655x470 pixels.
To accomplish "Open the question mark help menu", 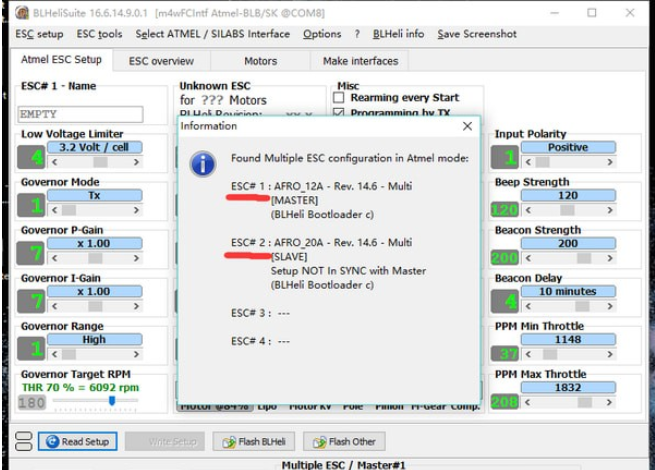I will (357, 34).
